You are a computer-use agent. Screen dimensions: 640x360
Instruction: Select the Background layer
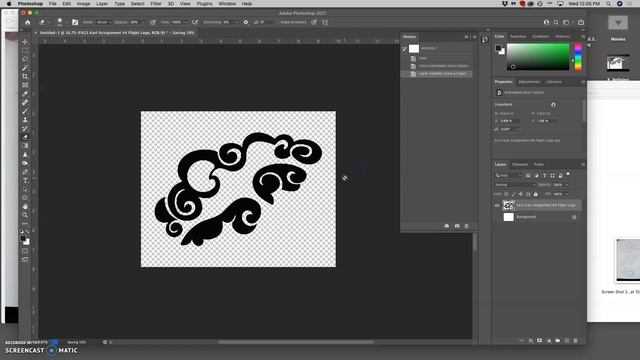tap(538, 217)
